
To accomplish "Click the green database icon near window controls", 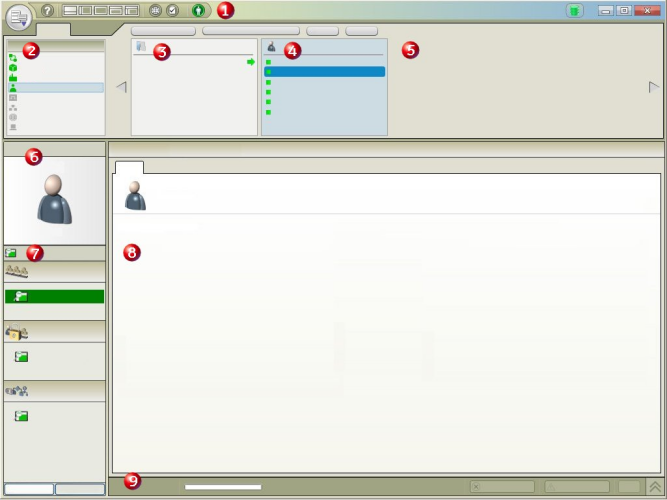I will [574, 11].
